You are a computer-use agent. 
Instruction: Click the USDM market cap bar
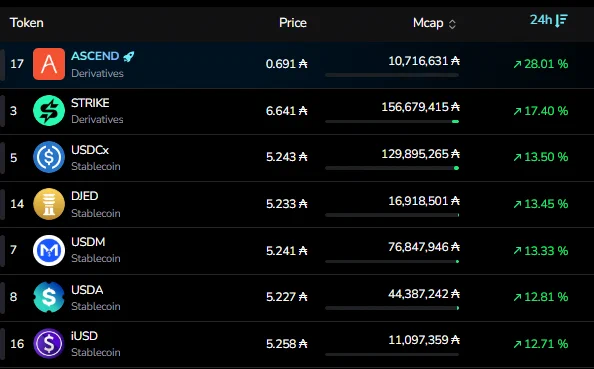(392, 261)
